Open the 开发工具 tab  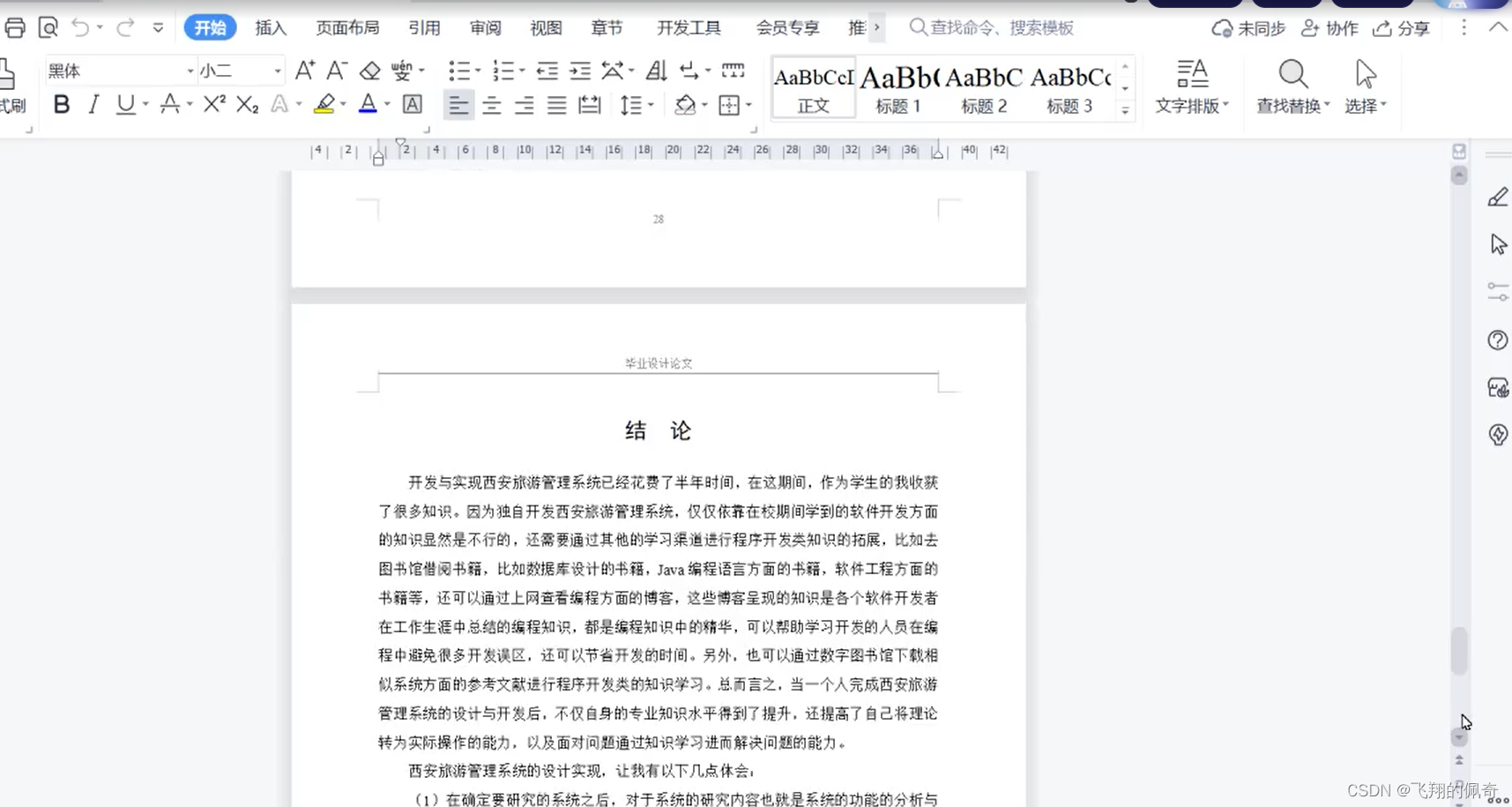(x=689, y=28)
